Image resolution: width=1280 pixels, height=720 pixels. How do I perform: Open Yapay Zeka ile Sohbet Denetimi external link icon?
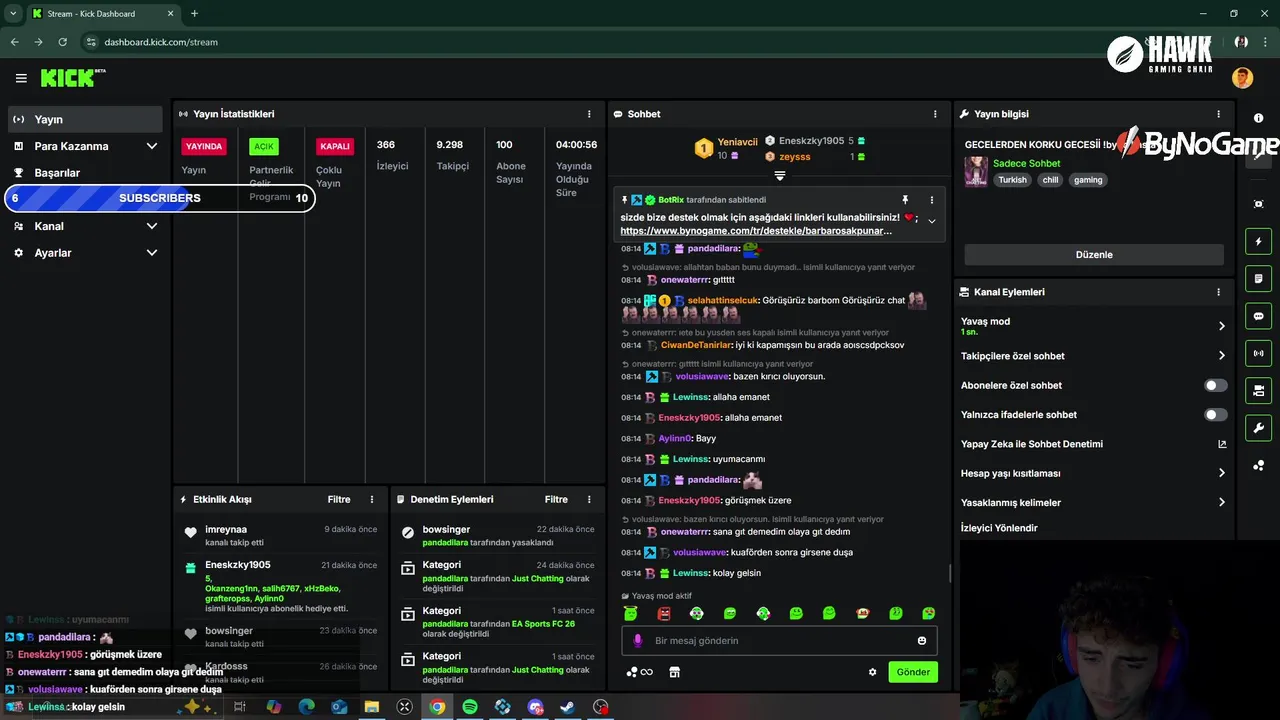(1221, 444)
